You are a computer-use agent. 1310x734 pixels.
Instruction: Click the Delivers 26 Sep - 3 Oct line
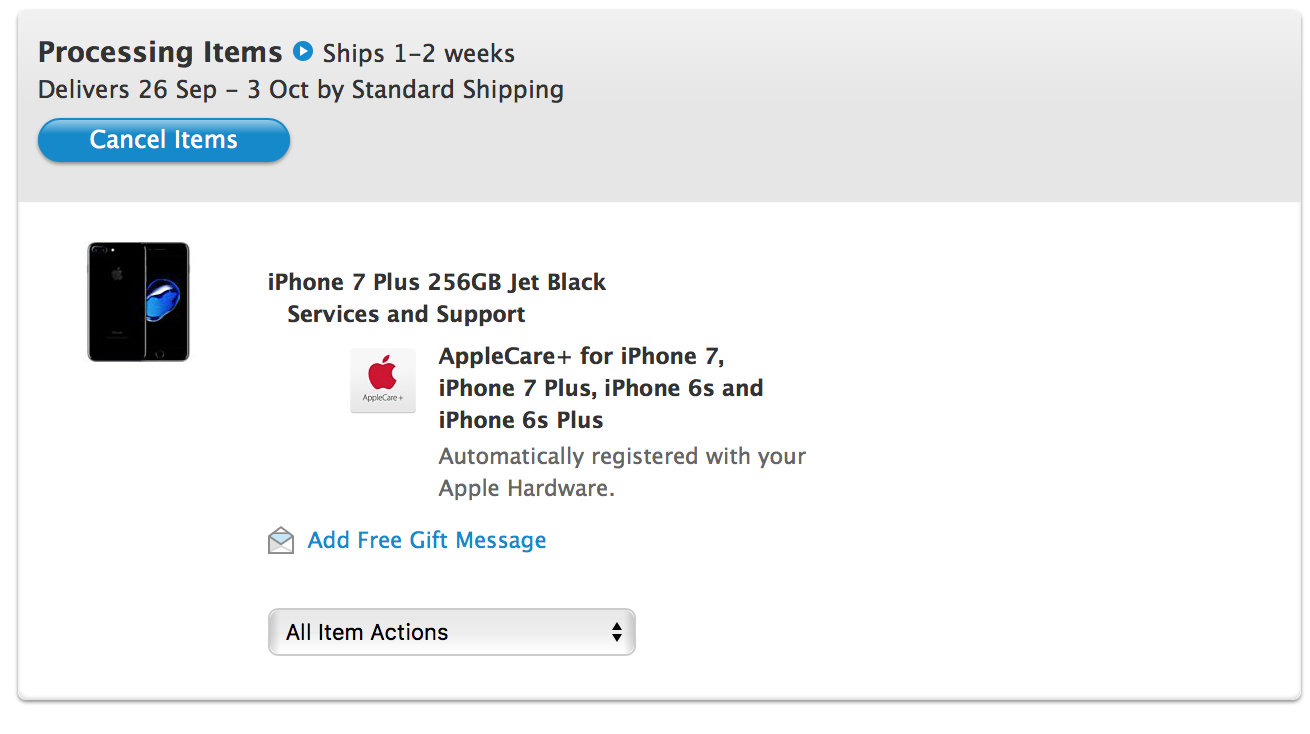click(301, 90)
